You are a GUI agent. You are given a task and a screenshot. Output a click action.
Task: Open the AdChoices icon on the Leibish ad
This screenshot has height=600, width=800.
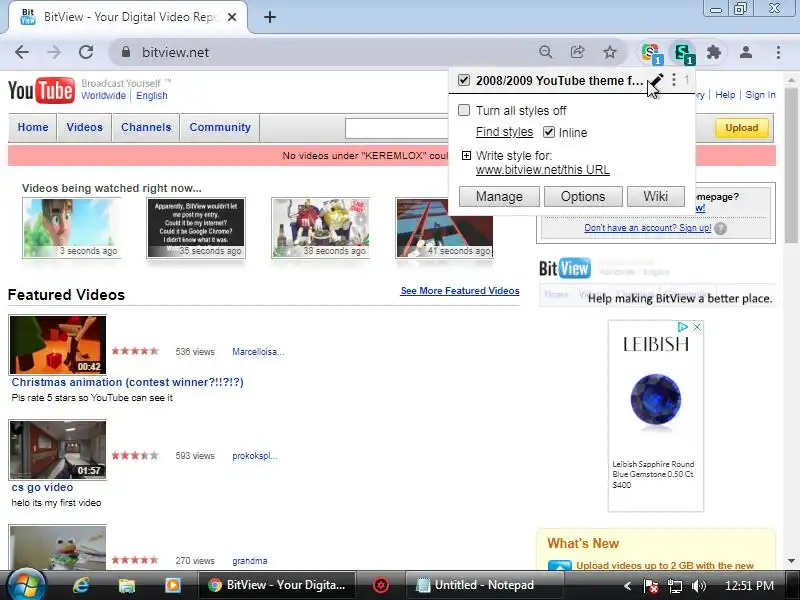pos(682,327)
